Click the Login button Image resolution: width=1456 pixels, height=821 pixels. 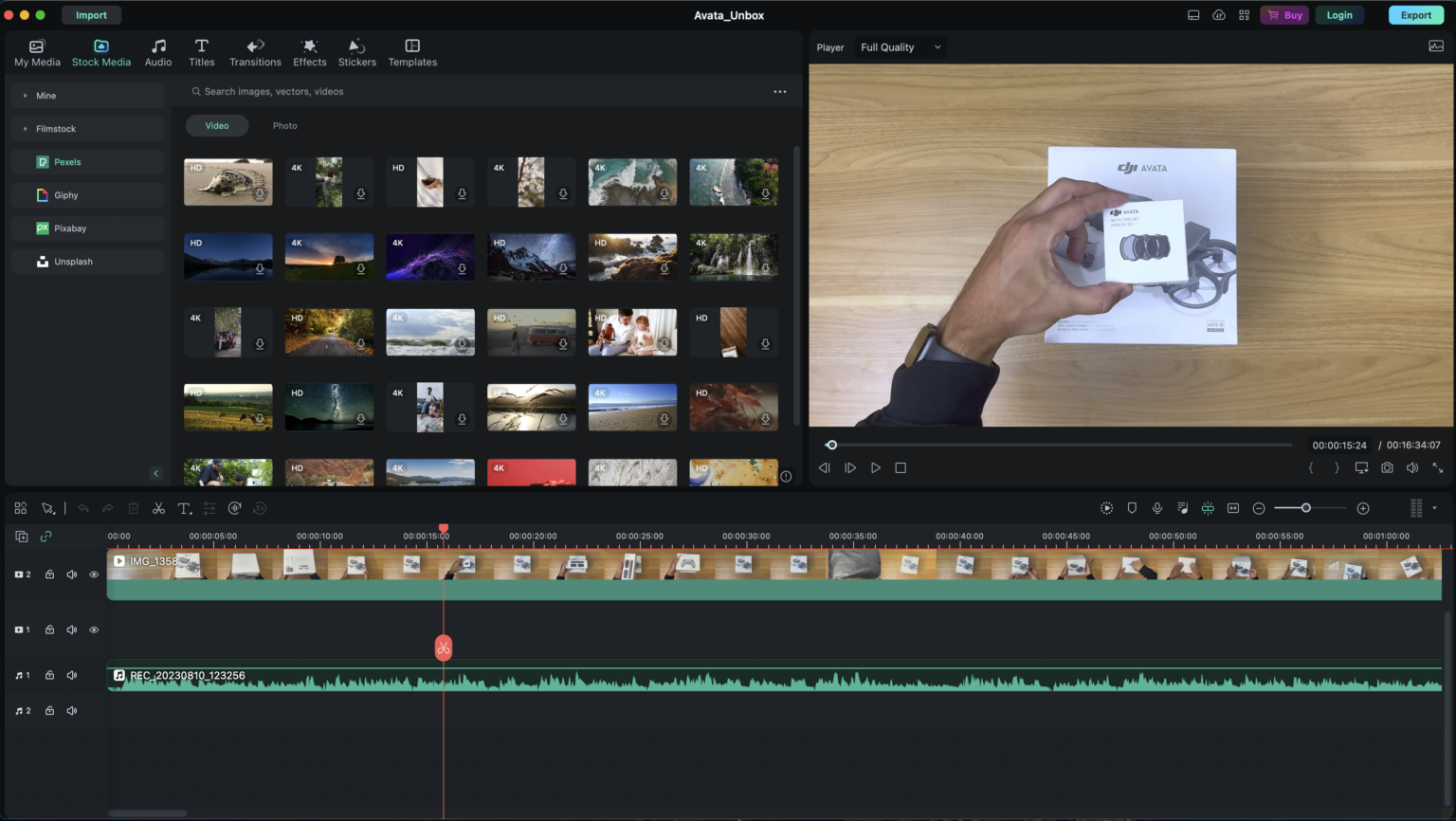click(1339, 14)
